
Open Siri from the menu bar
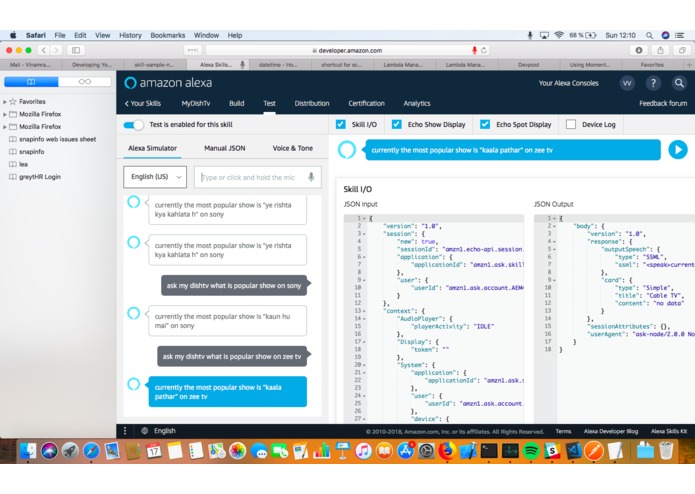[x=665, y=35]
